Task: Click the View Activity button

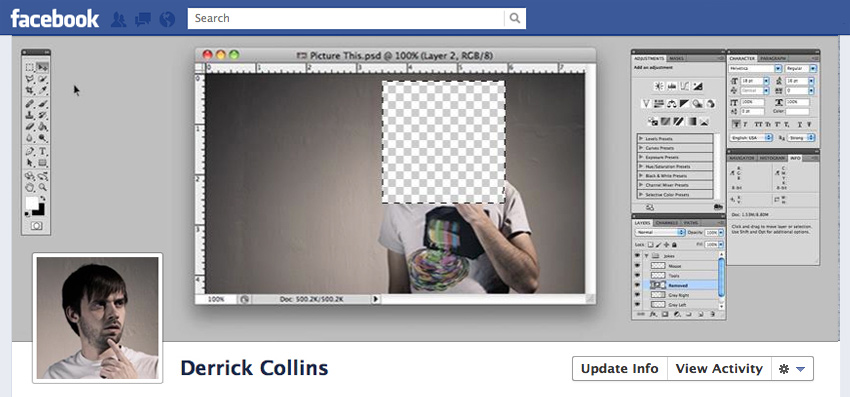Action: click(x=719, y=369)
